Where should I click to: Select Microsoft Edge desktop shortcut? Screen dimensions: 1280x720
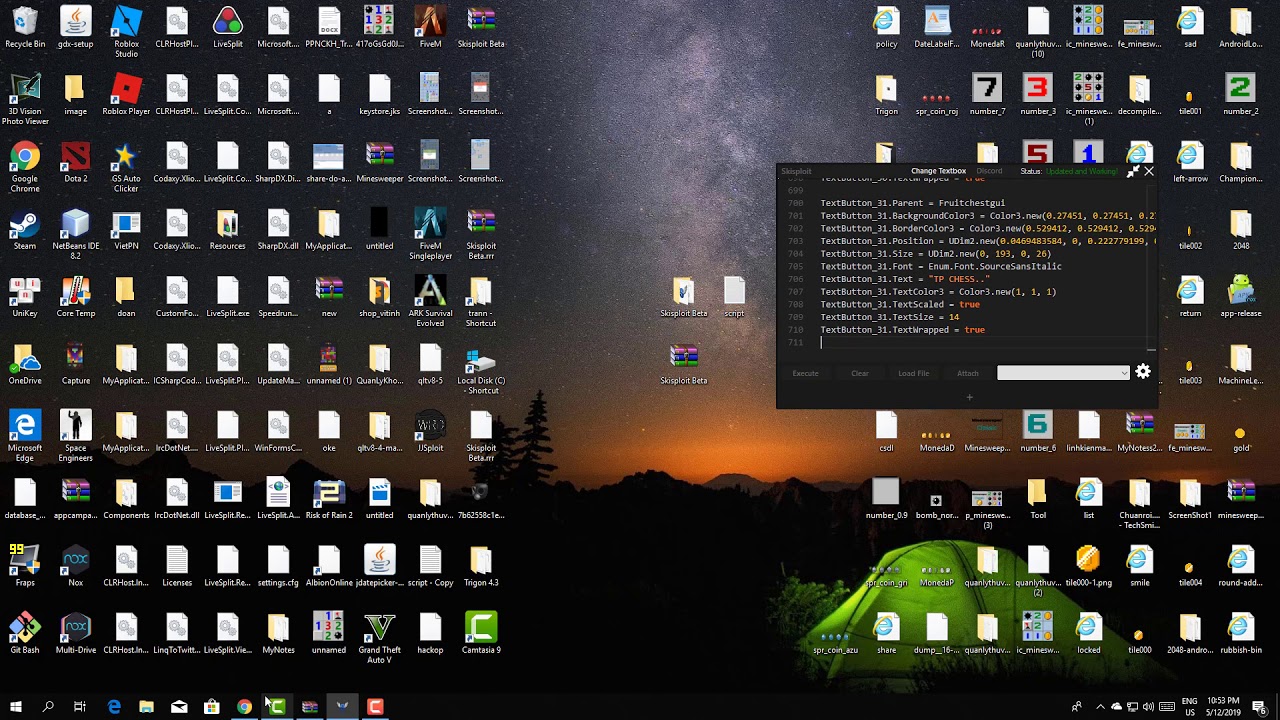click(25, 436)
